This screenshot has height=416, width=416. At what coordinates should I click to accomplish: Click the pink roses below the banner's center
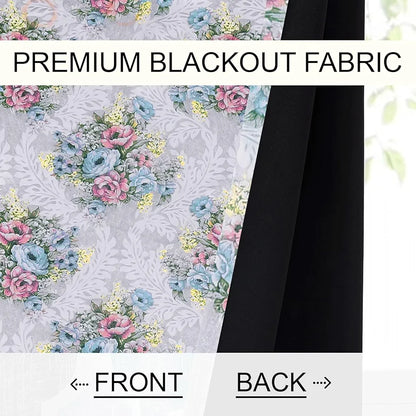pos(232,98)
